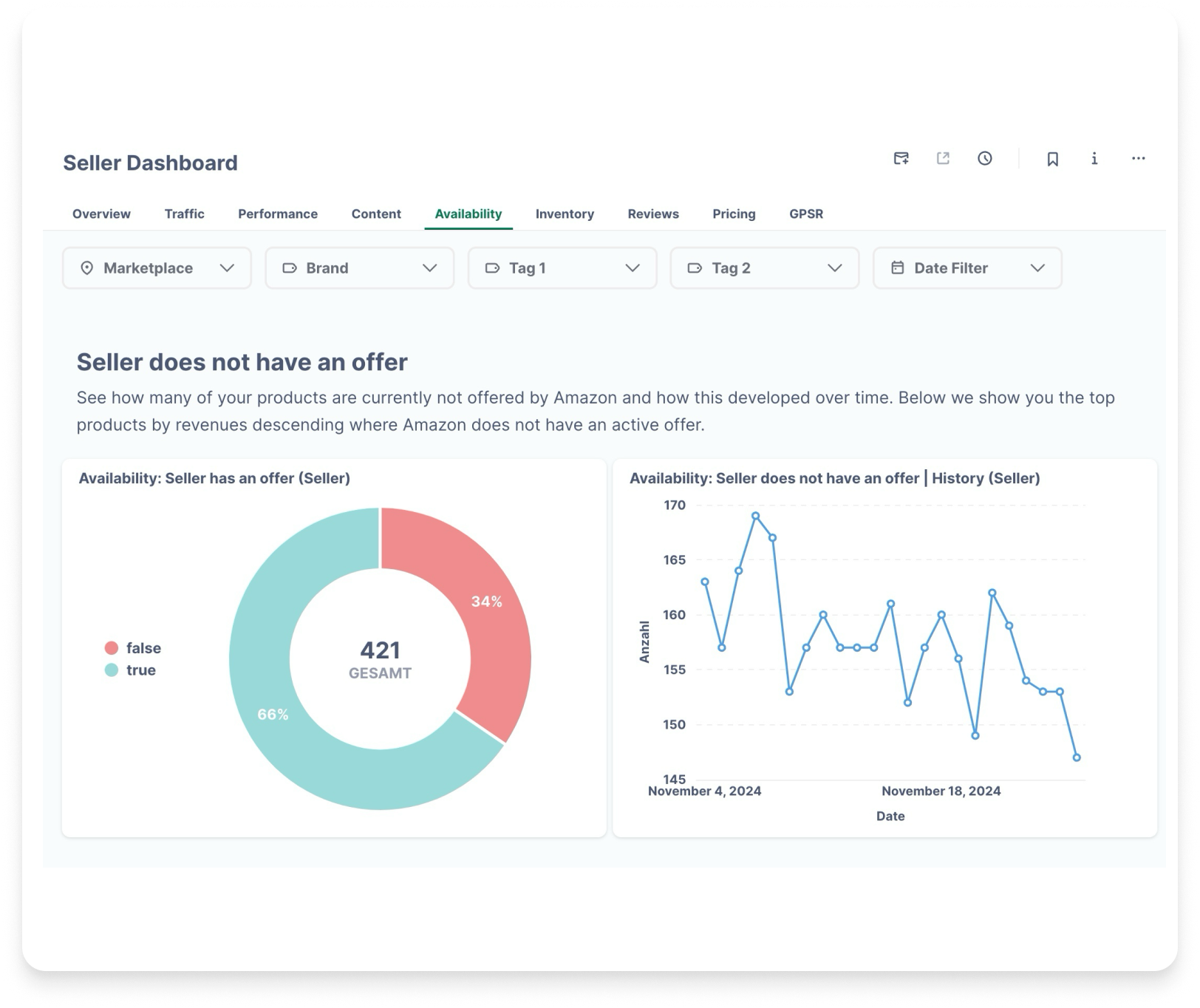Screen dimensions: 1200x1008
Task: Open the three-dot more options menu
Action: pyautogui.click(x=1138, y=158)
